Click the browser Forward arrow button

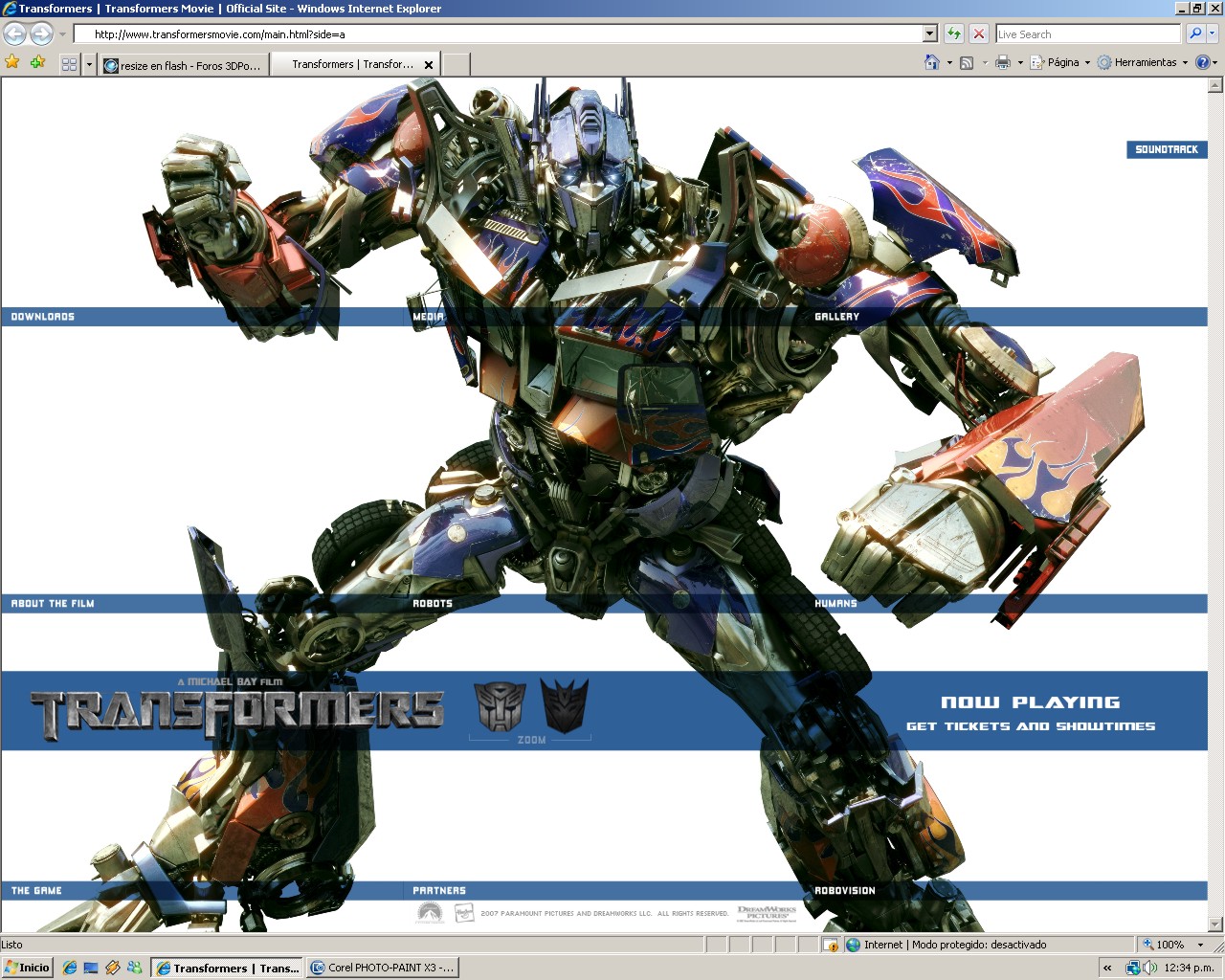pos(41,34)
